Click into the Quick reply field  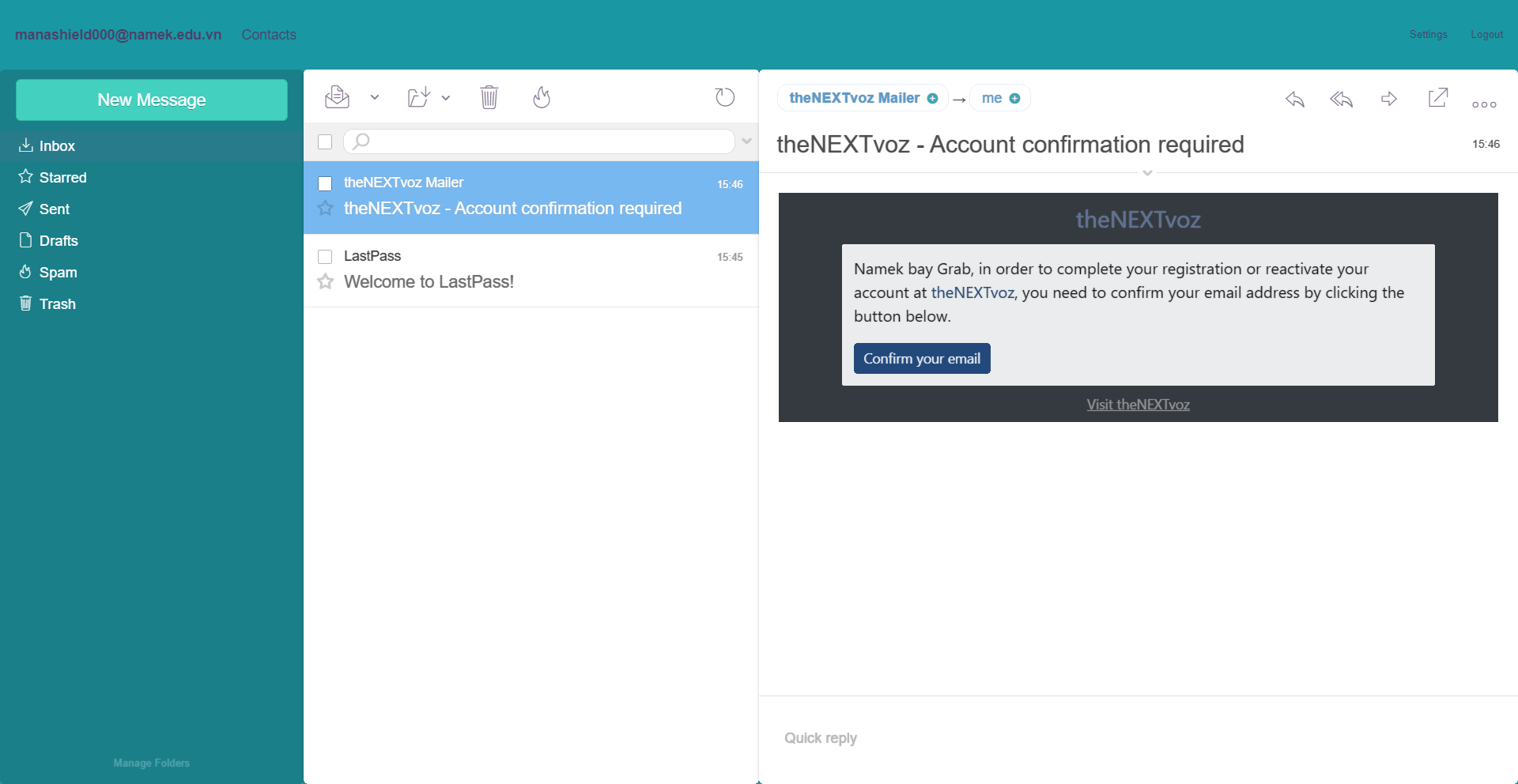click(x=1138, y=738)
